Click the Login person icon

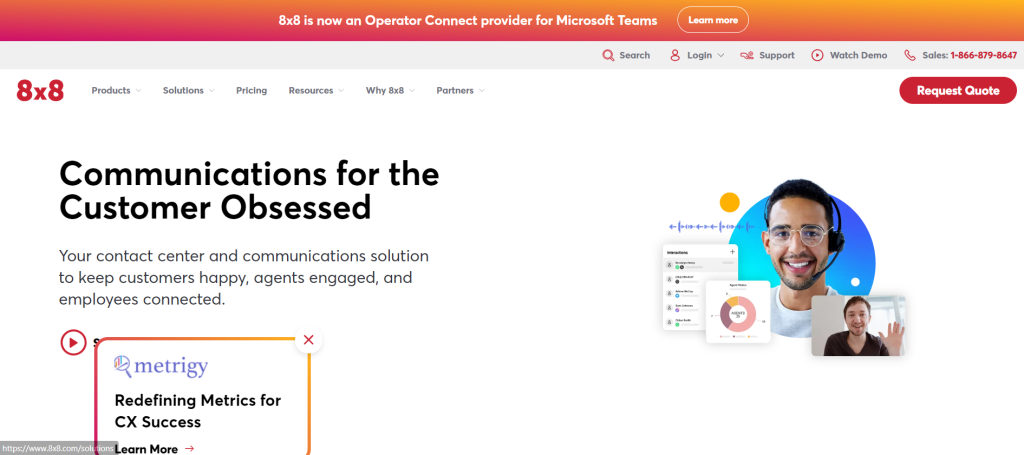coord(675,55)
